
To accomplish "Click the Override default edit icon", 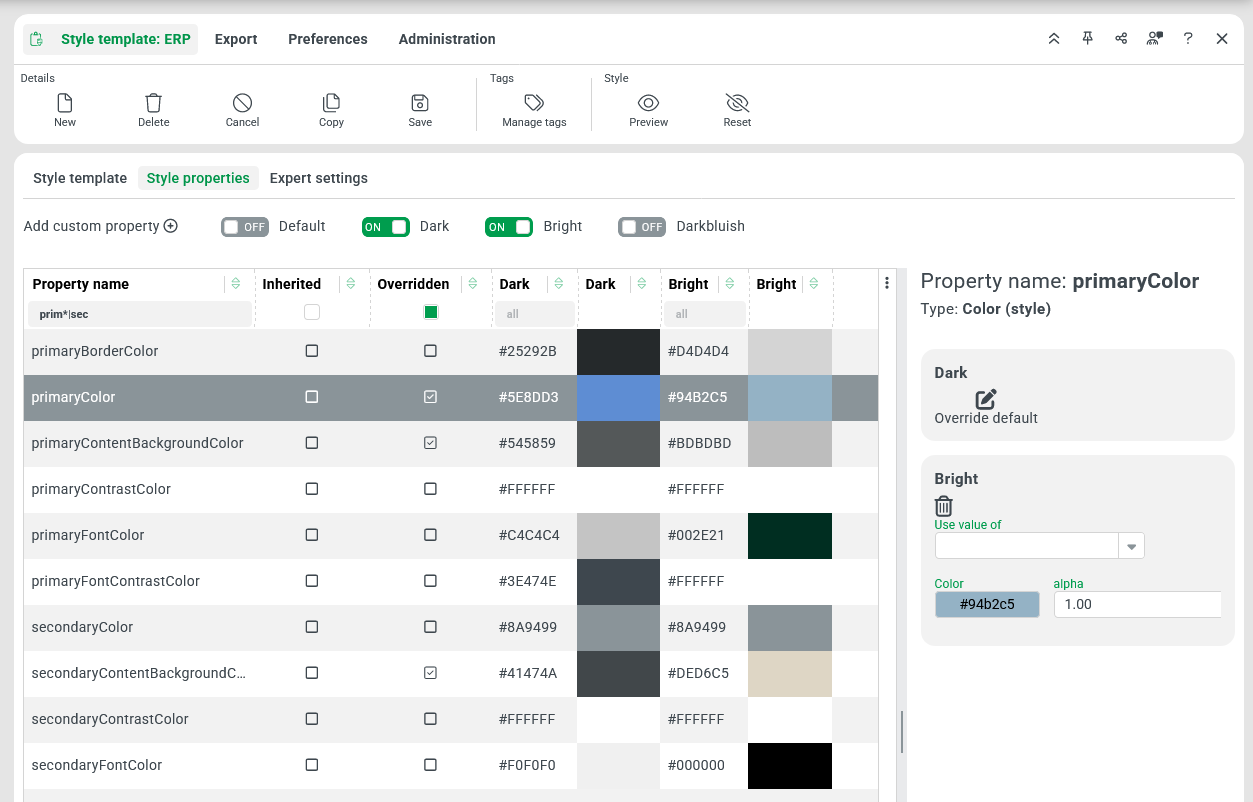I will (986, 399).
